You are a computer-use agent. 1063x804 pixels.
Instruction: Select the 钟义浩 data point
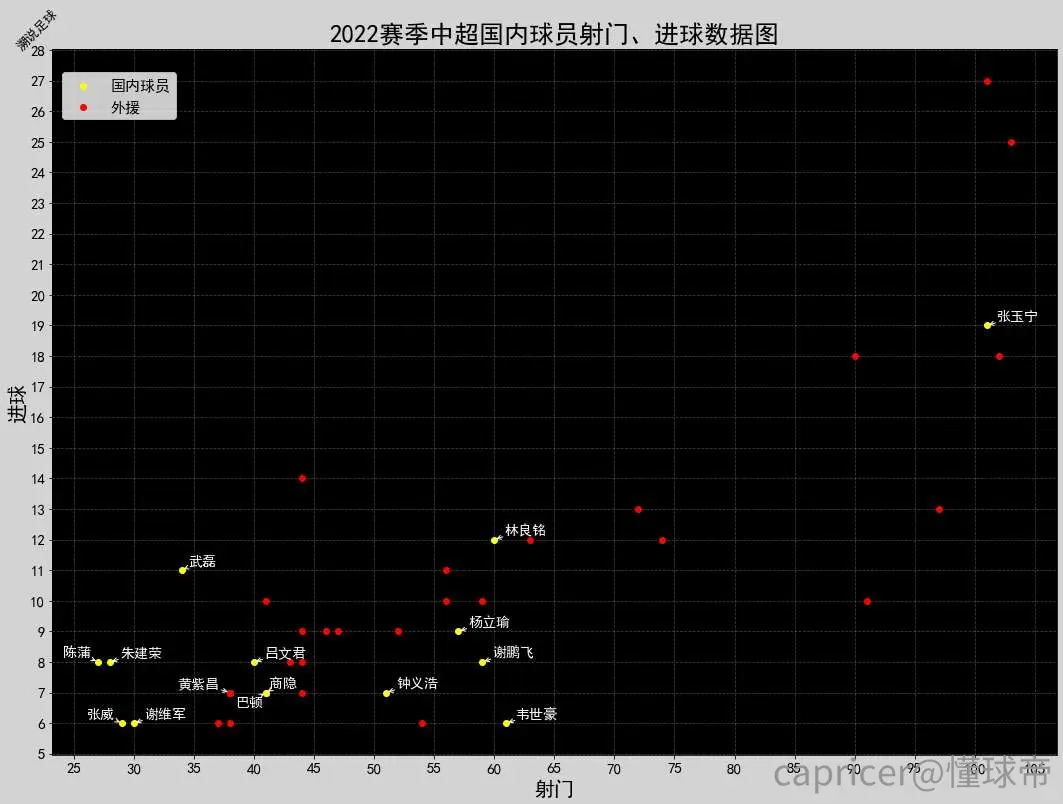386,693
